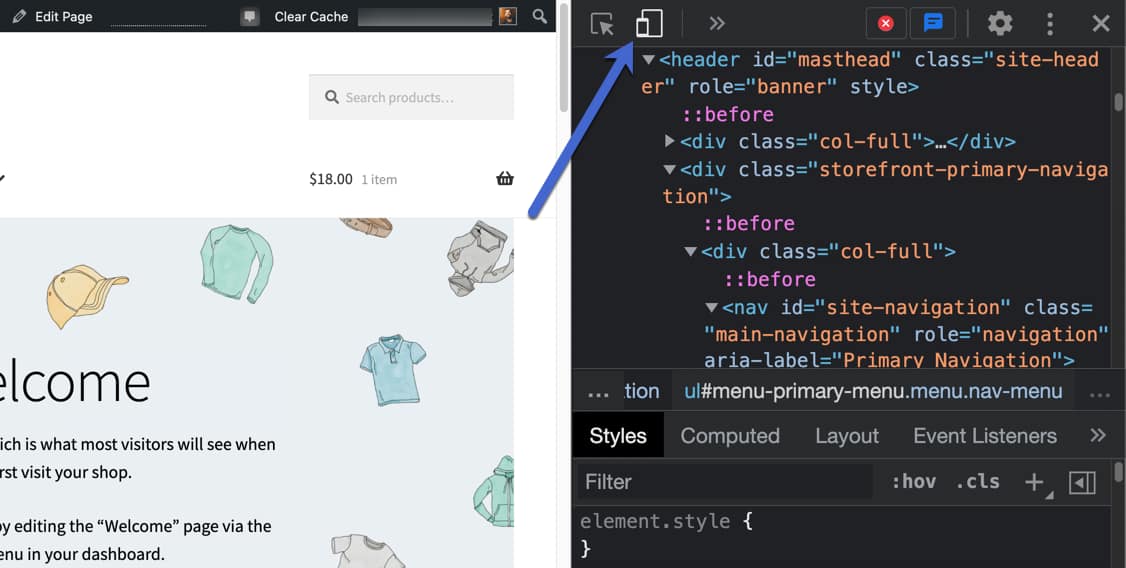Add a new style rule plus icon

click(1035, 483)
